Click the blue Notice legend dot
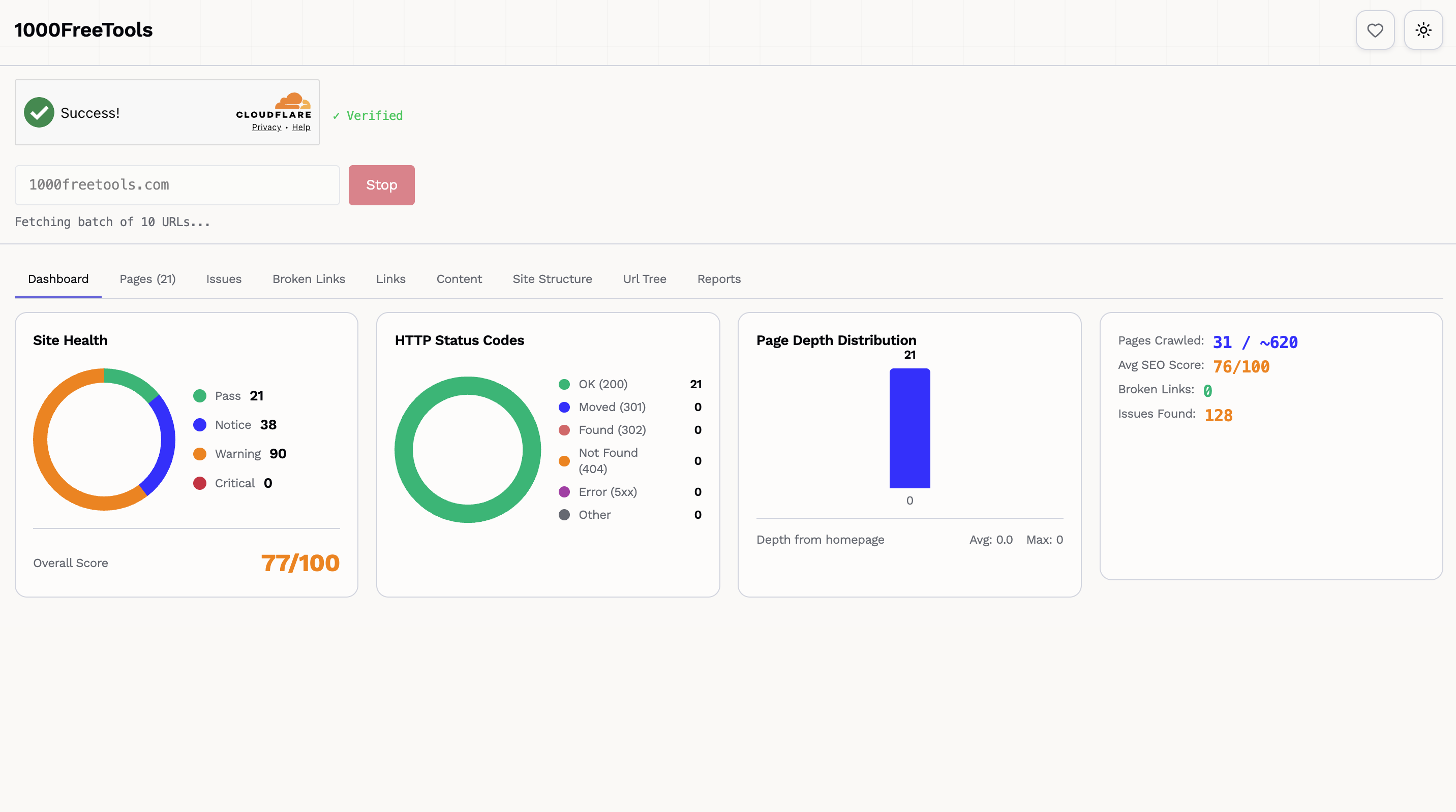Image resolution: width=1456 pixels, height=812 pixels. (x=199, y=425)
